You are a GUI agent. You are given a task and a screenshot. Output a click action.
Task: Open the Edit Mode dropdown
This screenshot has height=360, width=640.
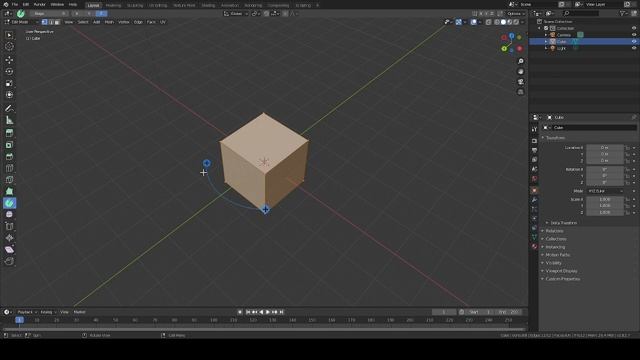(x=21, y=22)
